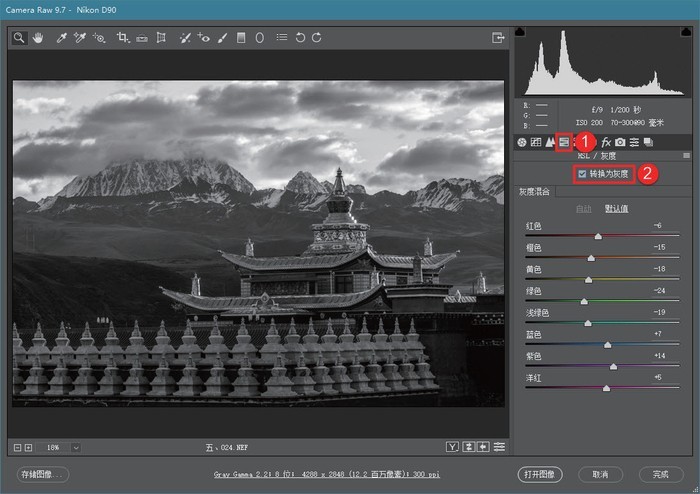Select the Hand tool
Screen dimensions: 700x494
pos(38,38)
